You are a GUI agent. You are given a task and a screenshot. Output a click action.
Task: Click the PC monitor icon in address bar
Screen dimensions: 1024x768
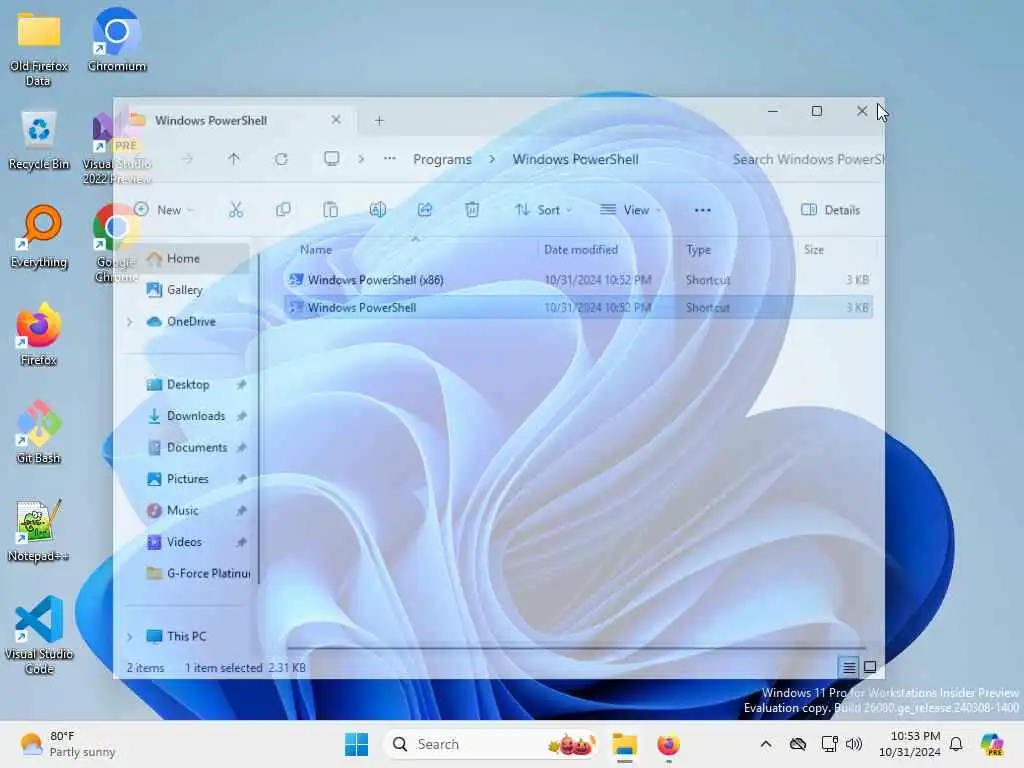[332, 159]
